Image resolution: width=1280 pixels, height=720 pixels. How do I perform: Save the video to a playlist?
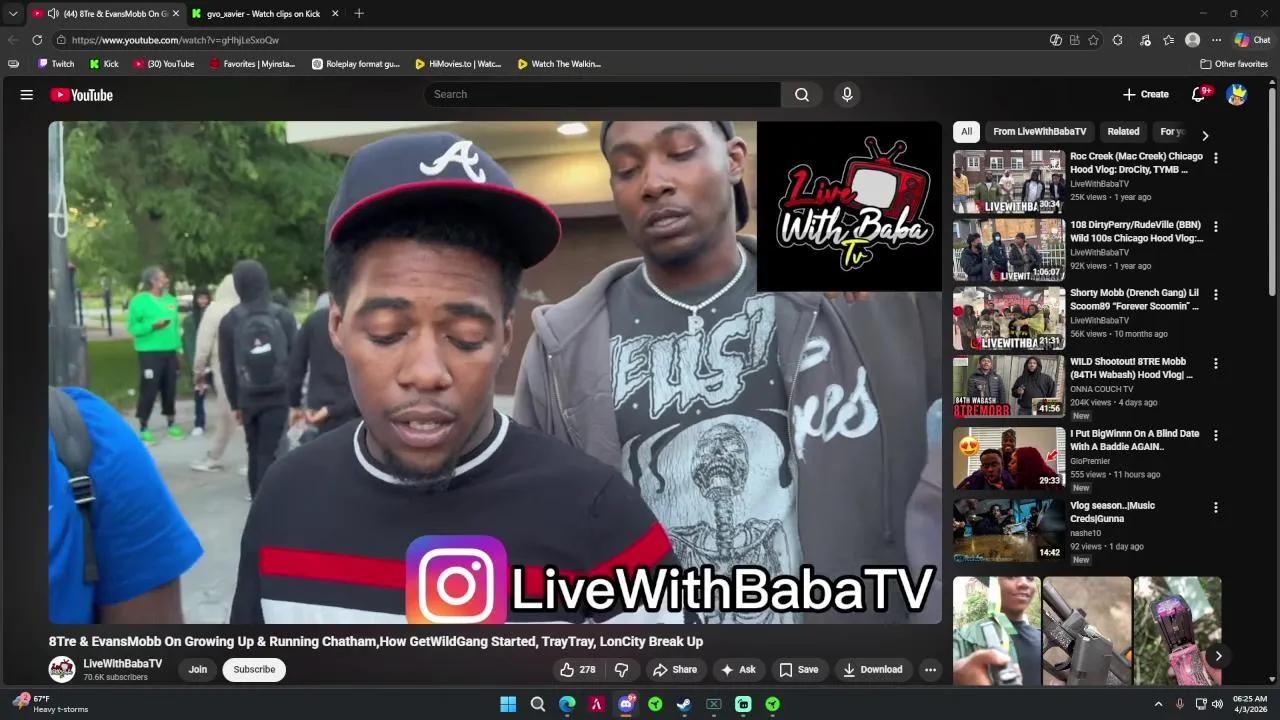799,670
